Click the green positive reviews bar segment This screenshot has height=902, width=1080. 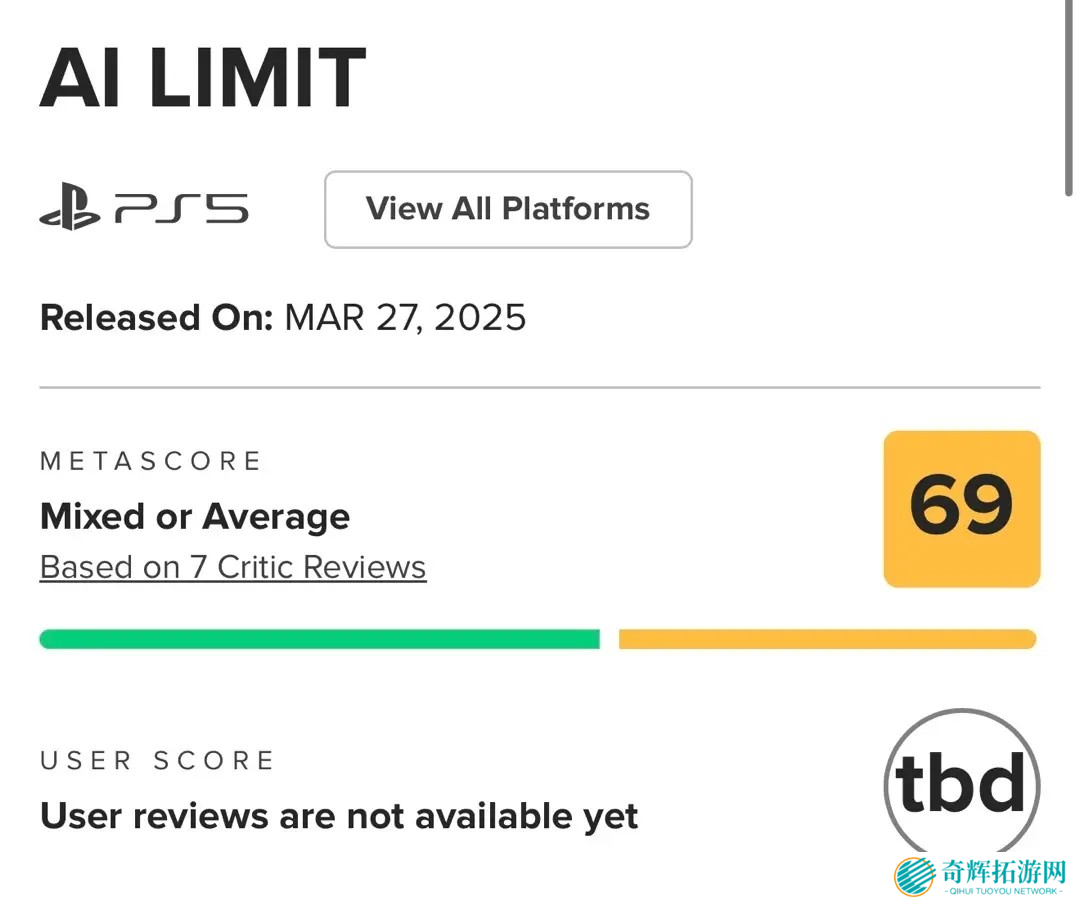(319, 639)
